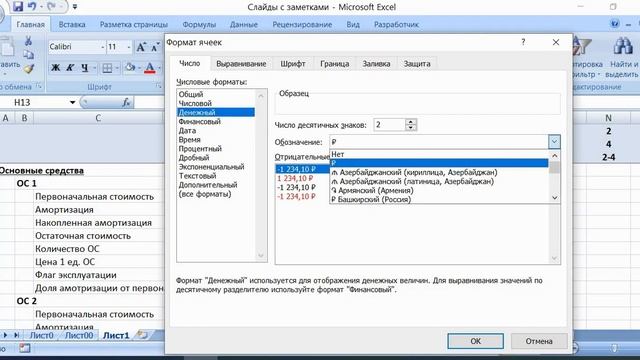Image resolution: width=640 pixels, height=360 pixels.
Task: Select red 1 234,10 ₽ negative format
Action: pyautogui.click(x=295, y=178)
